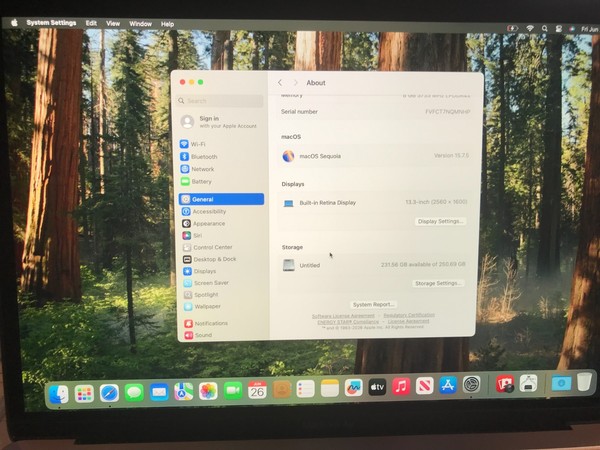Focus the settings Search field
This screenshot has height=450, width=600.
(220, 101)
